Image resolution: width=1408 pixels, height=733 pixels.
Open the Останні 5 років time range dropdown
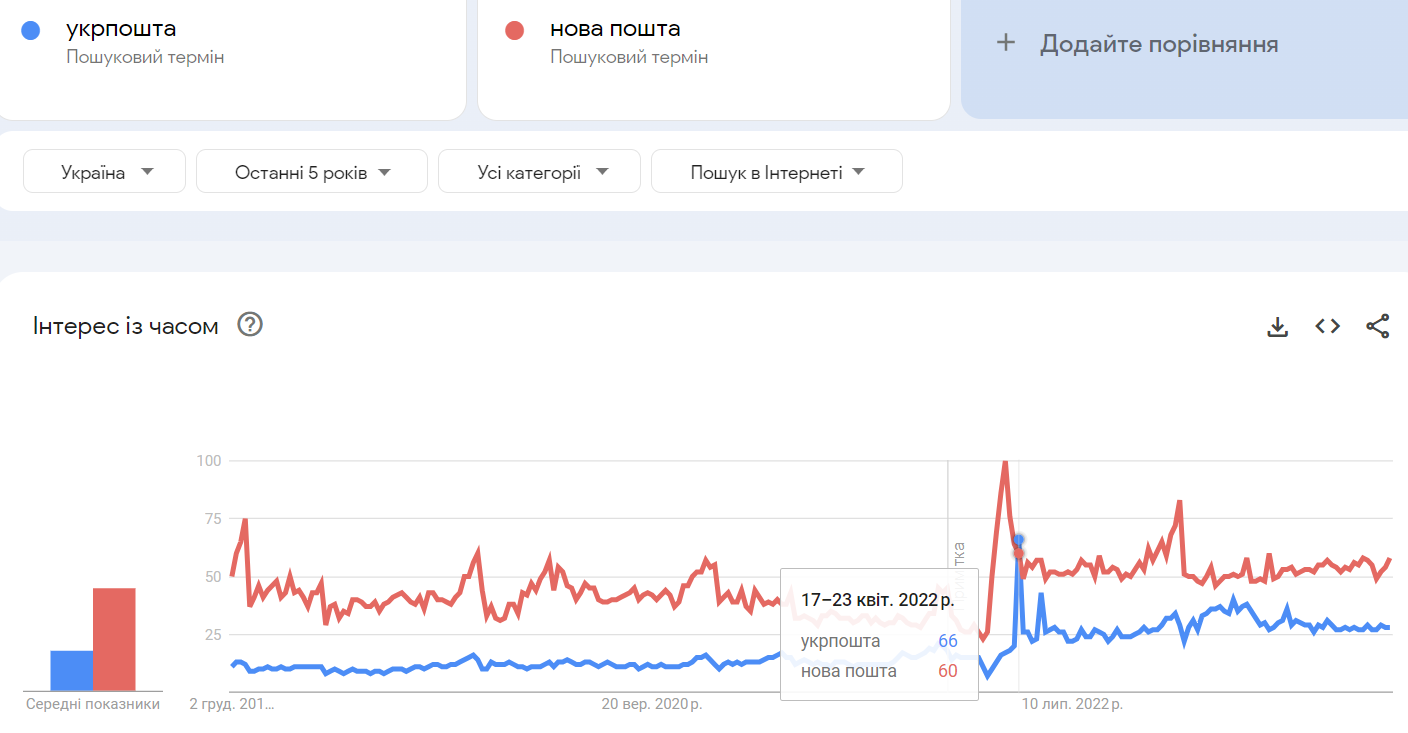[311, 170]
